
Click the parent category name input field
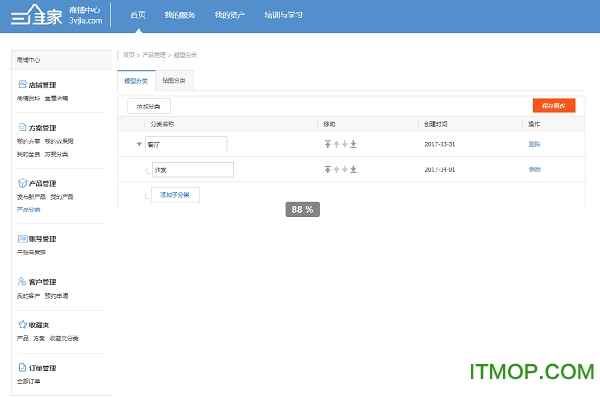click(186, 144)
